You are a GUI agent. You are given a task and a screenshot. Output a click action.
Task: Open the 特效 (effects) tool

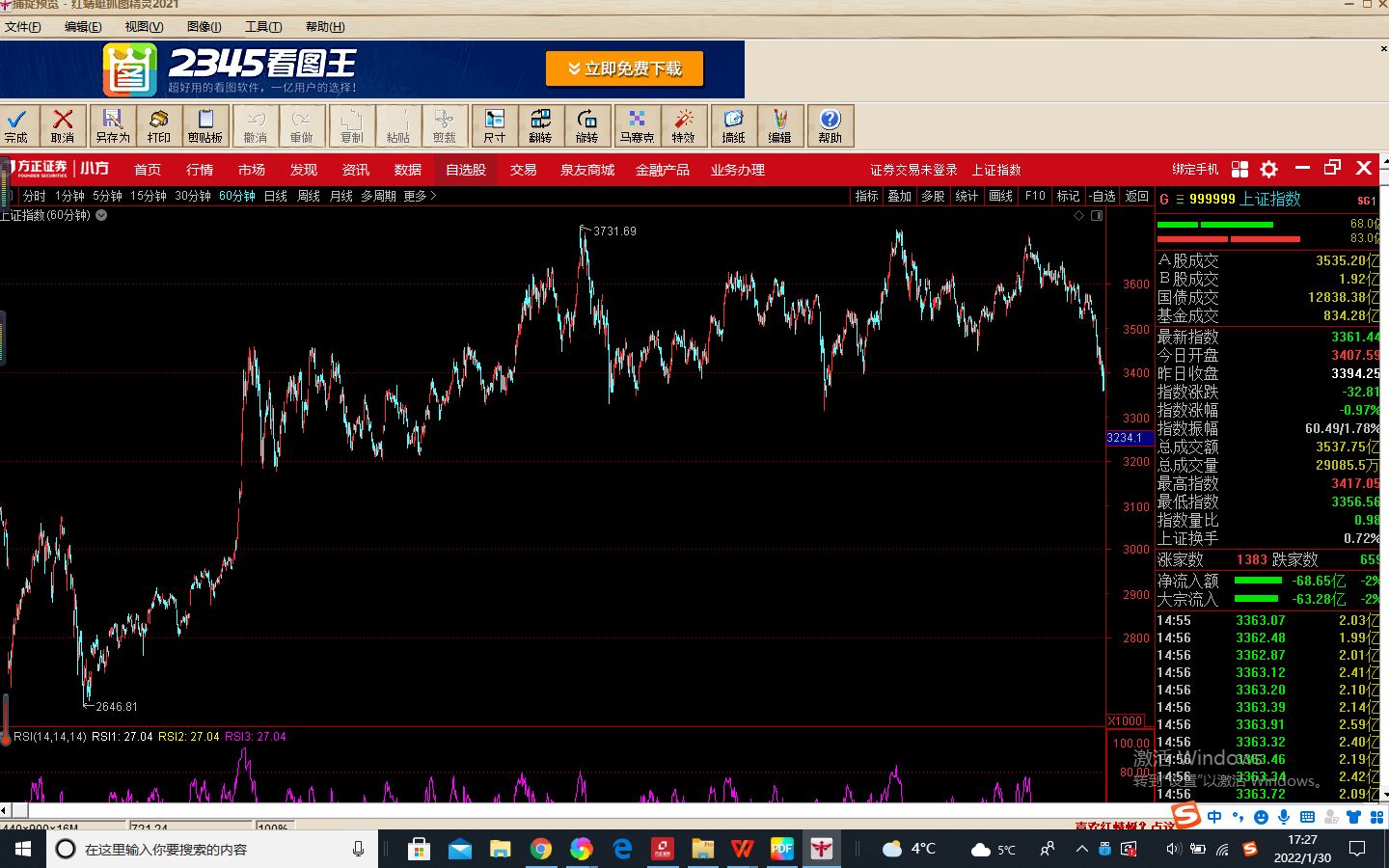684,126
